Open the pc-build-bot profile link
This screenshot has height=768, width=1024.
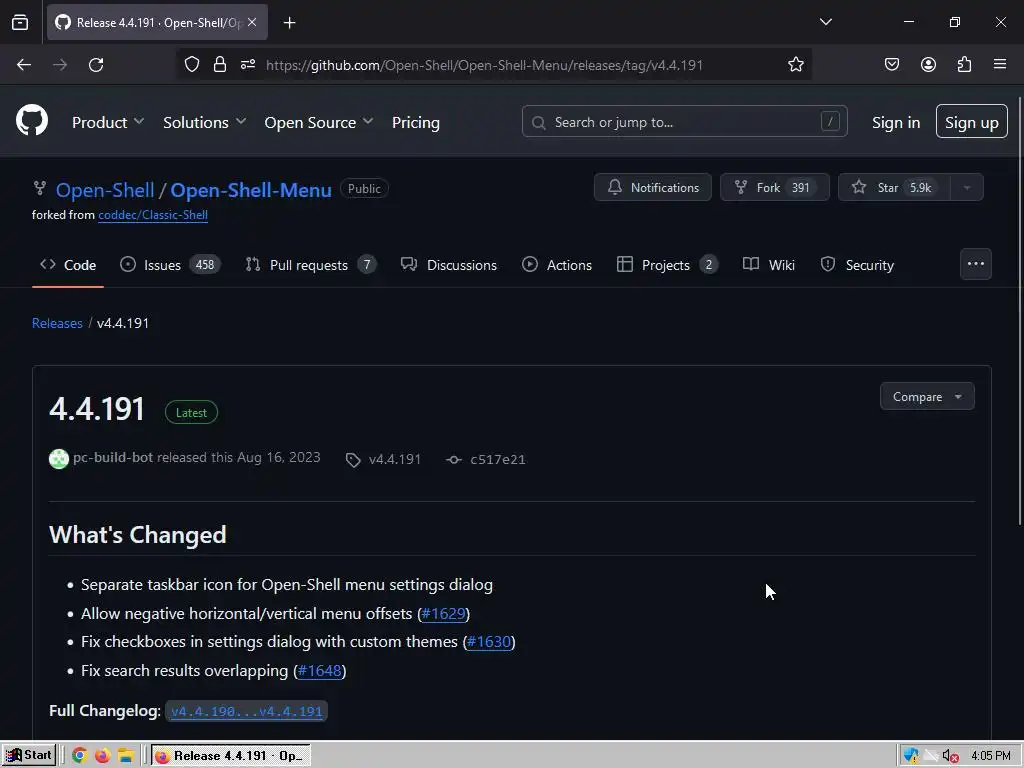pos(113,457)
